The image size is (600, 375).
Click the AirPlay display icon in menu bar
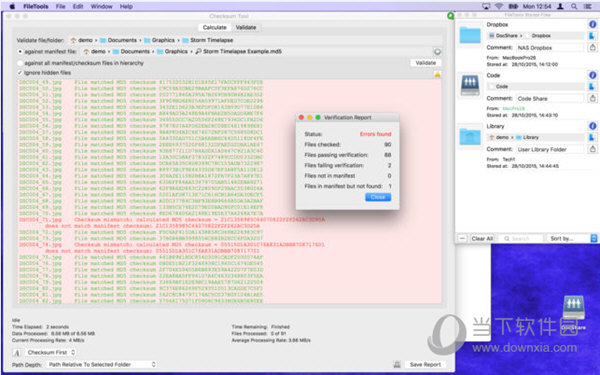tap(486, 6)
